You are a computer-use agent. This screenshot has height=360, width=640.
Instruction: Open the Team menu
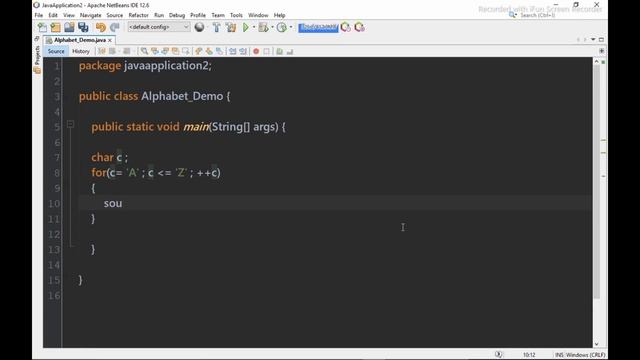tap(218, 15)
